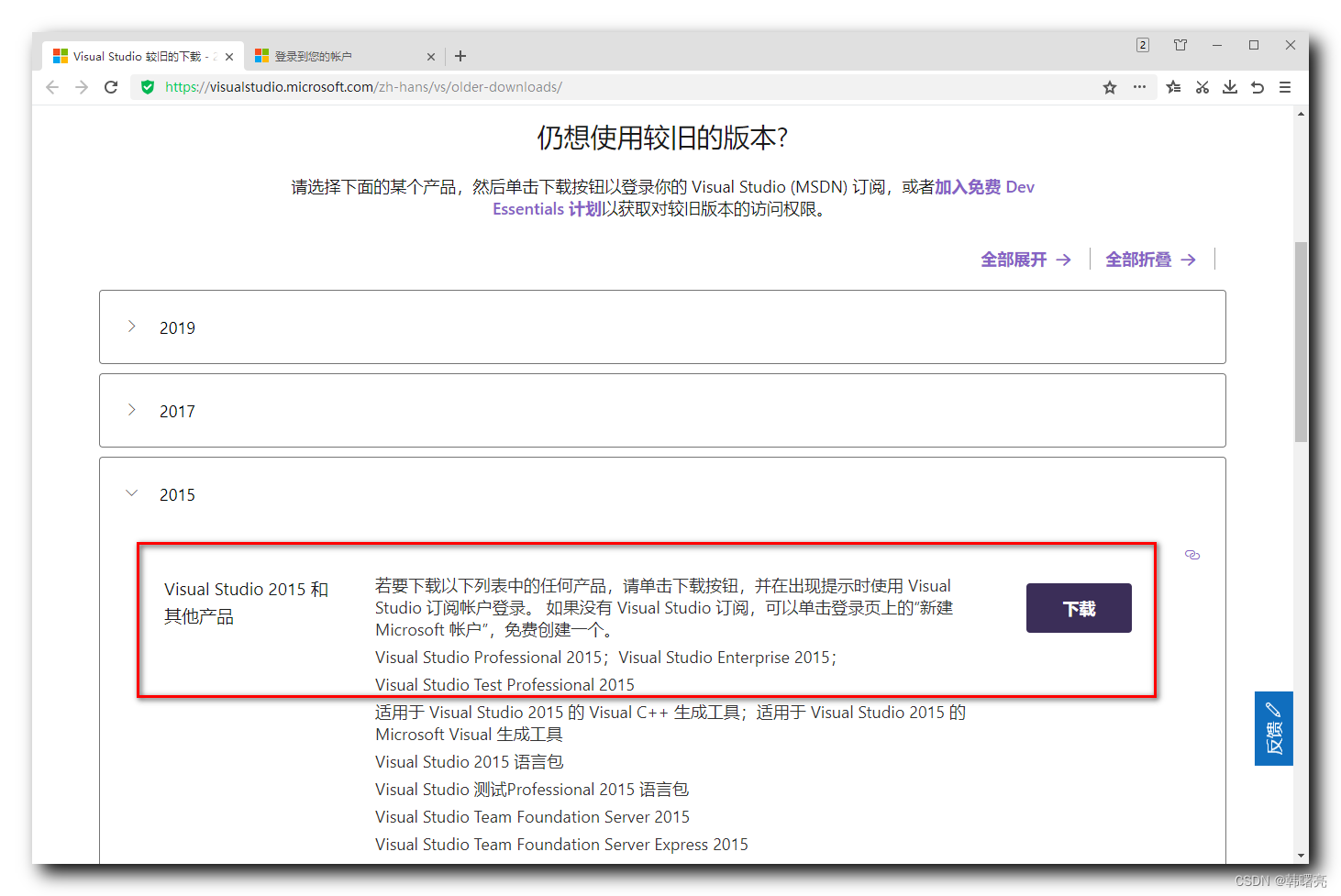Click the undo/history arrow icon in toolbar

(1257, 87)
